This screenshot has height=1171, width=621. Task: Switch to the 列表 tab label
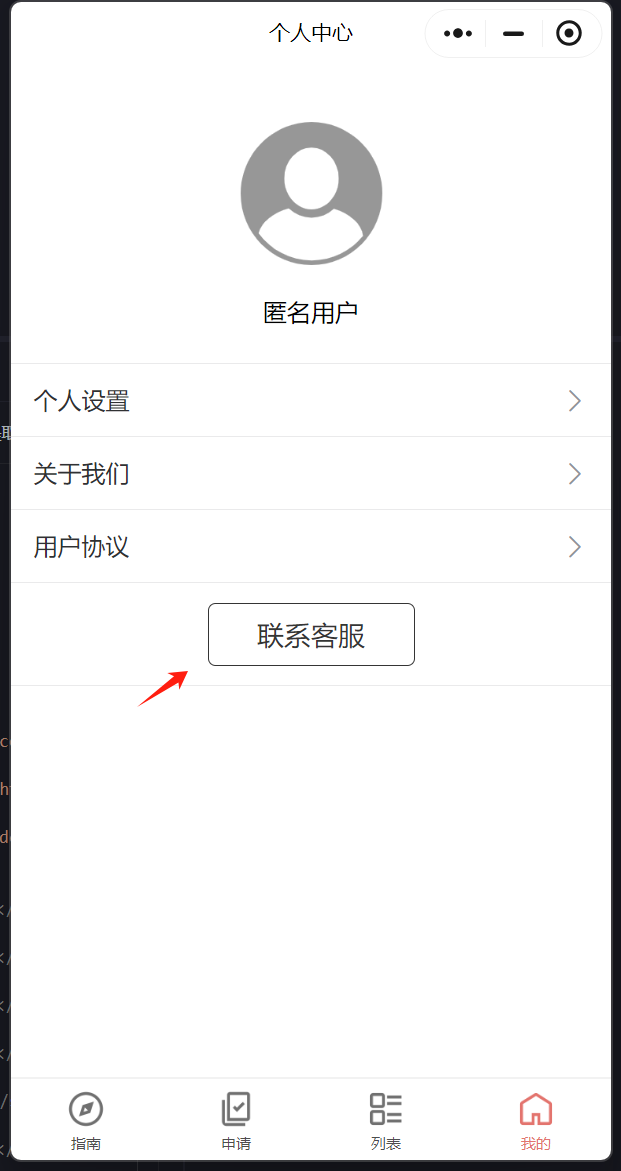(386, 1144)
